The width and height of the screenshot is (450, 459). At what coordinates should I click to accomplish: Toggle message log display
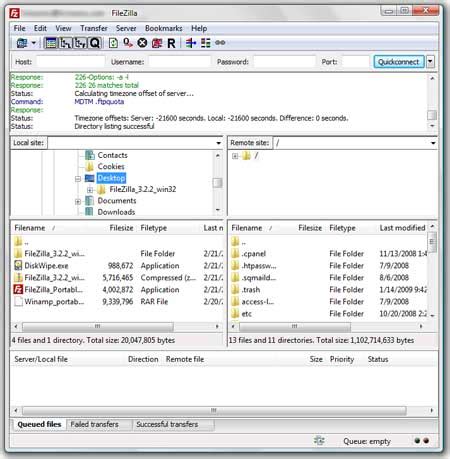(x=51, y=43)
